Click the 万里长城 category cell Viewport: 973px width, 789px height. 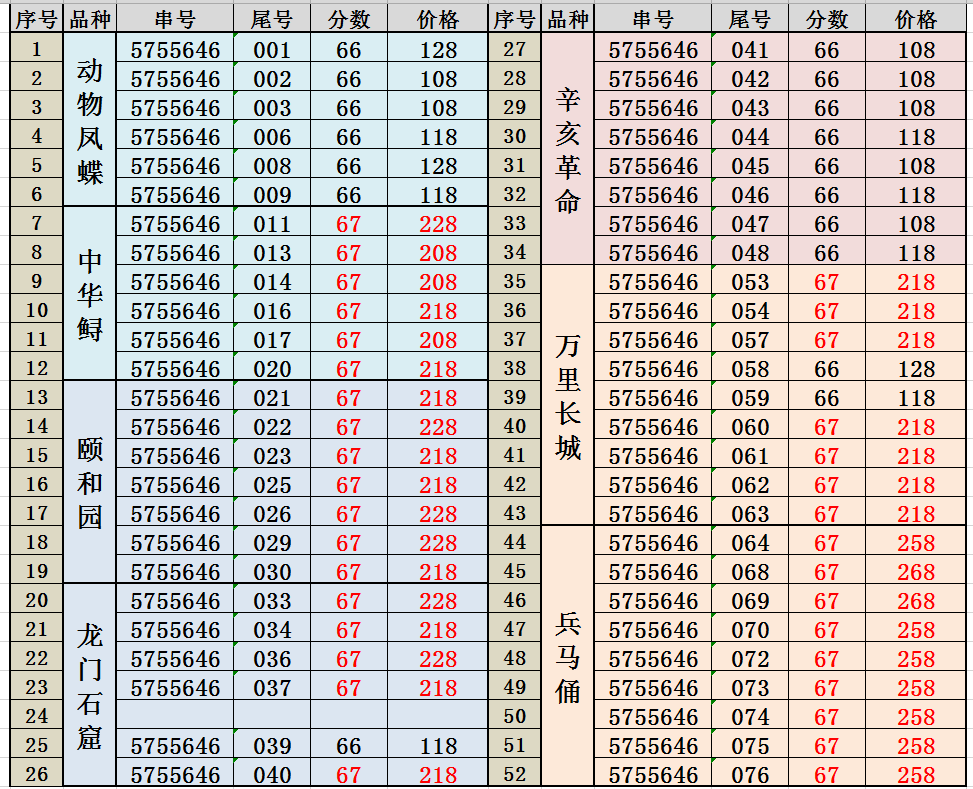point(568,397)
